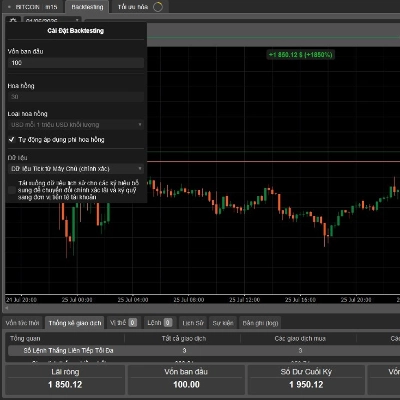Click the 25 Jul 08:00 time axis label

188,300
